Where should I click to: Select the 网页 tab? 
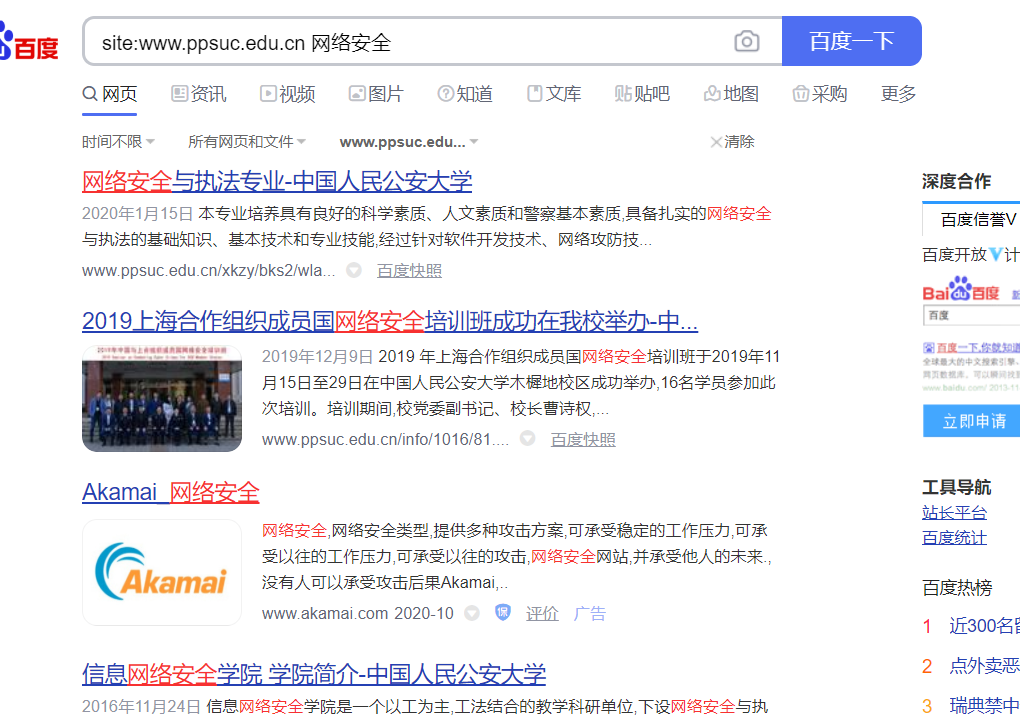pyautogui.click(x=109, y=94)
